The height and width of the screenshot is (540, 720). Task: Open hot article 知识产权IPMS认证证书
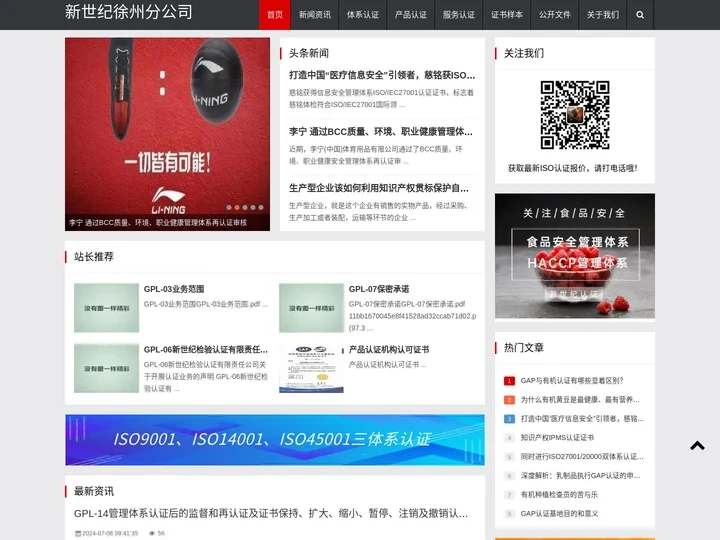click(x=557, y=438)
